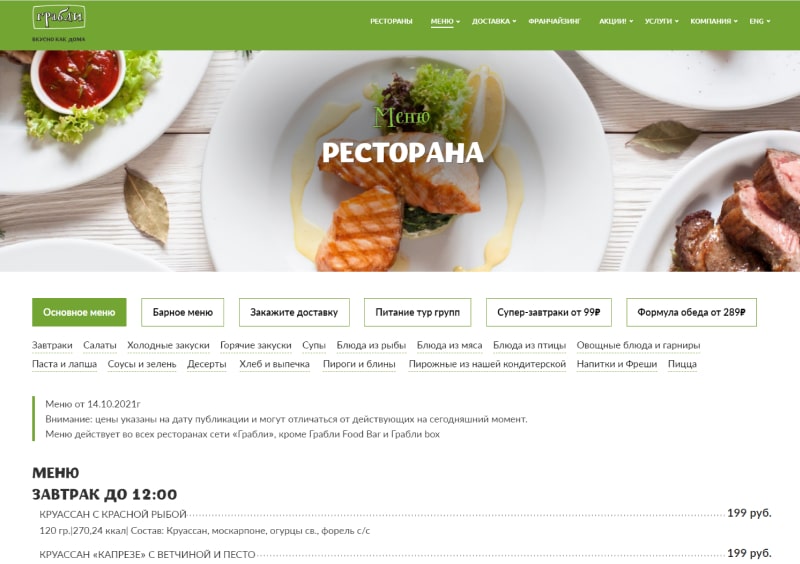Screen dimensions: 800x564
Task: Open Формула обеда от 289₽ offer
Action: tap(691, 312)
